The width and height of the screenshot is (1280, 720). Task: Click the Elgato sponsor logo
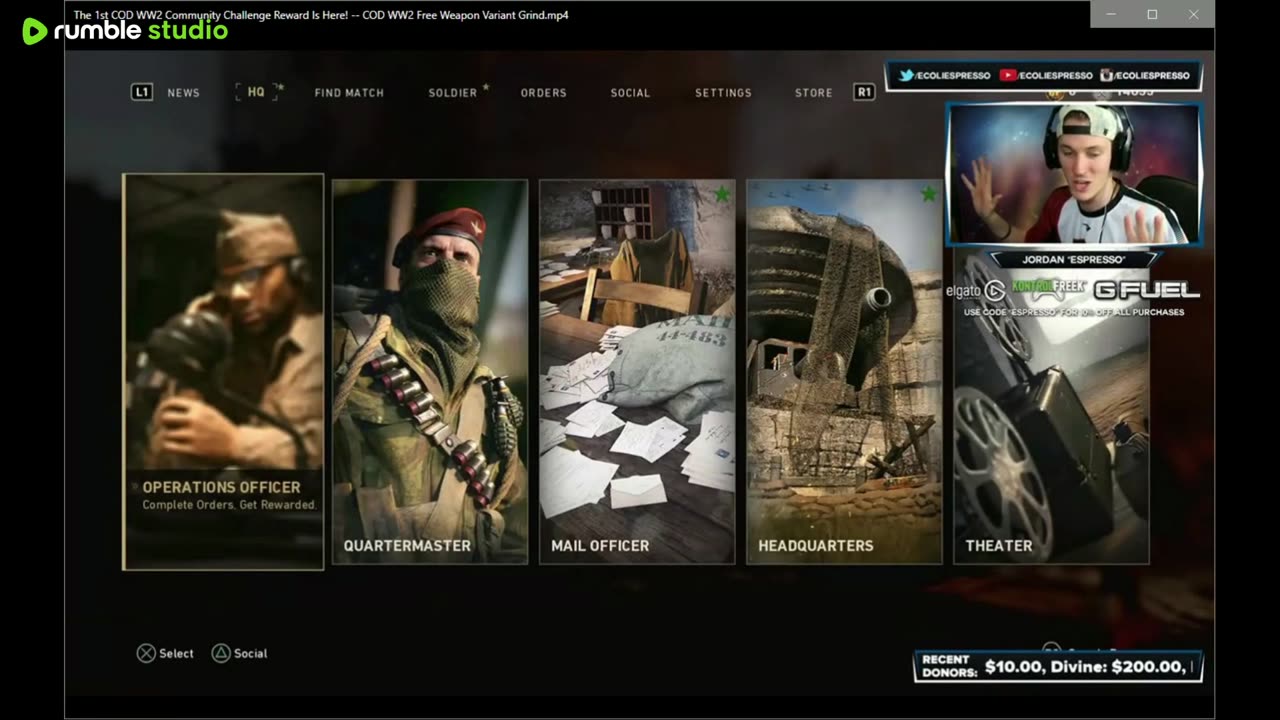point(975,291)
